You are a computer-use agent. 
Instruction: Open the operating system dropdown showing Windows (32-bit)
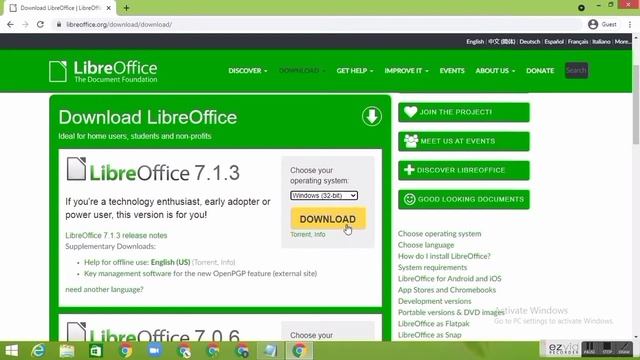pyautogui.click(x=324, y=196)
